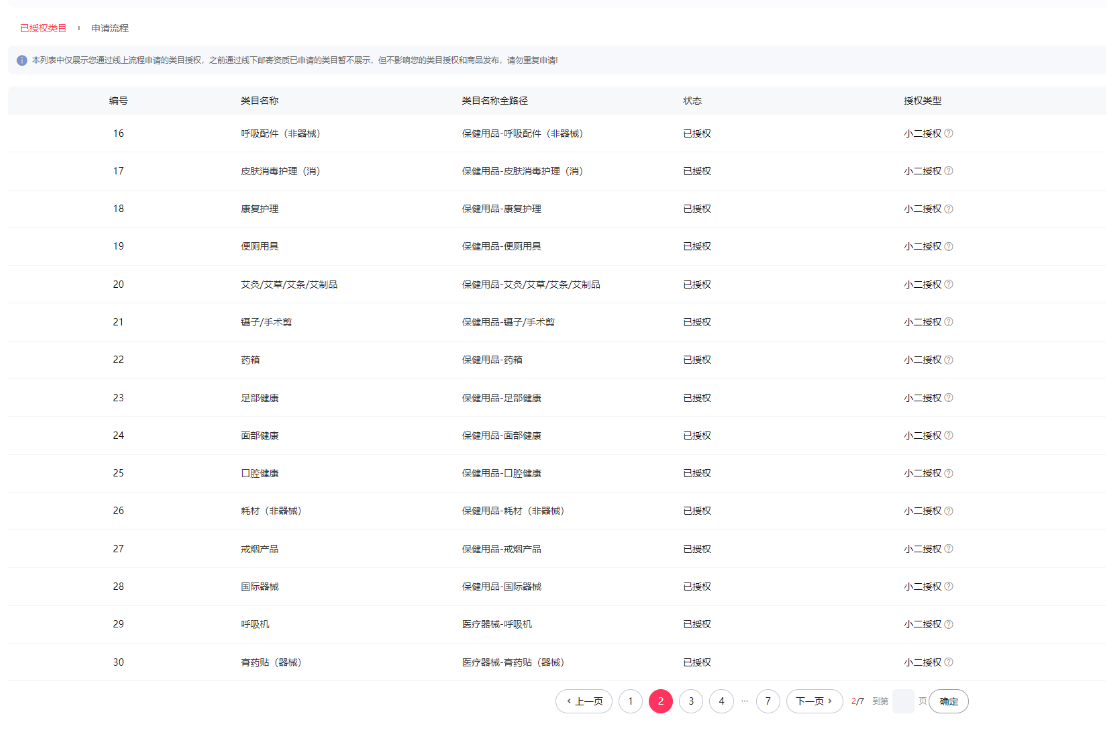Click help icon beside 小二授权 in row 28
The width and height of the screenshot is (1106, 729).
coord(949,586)
